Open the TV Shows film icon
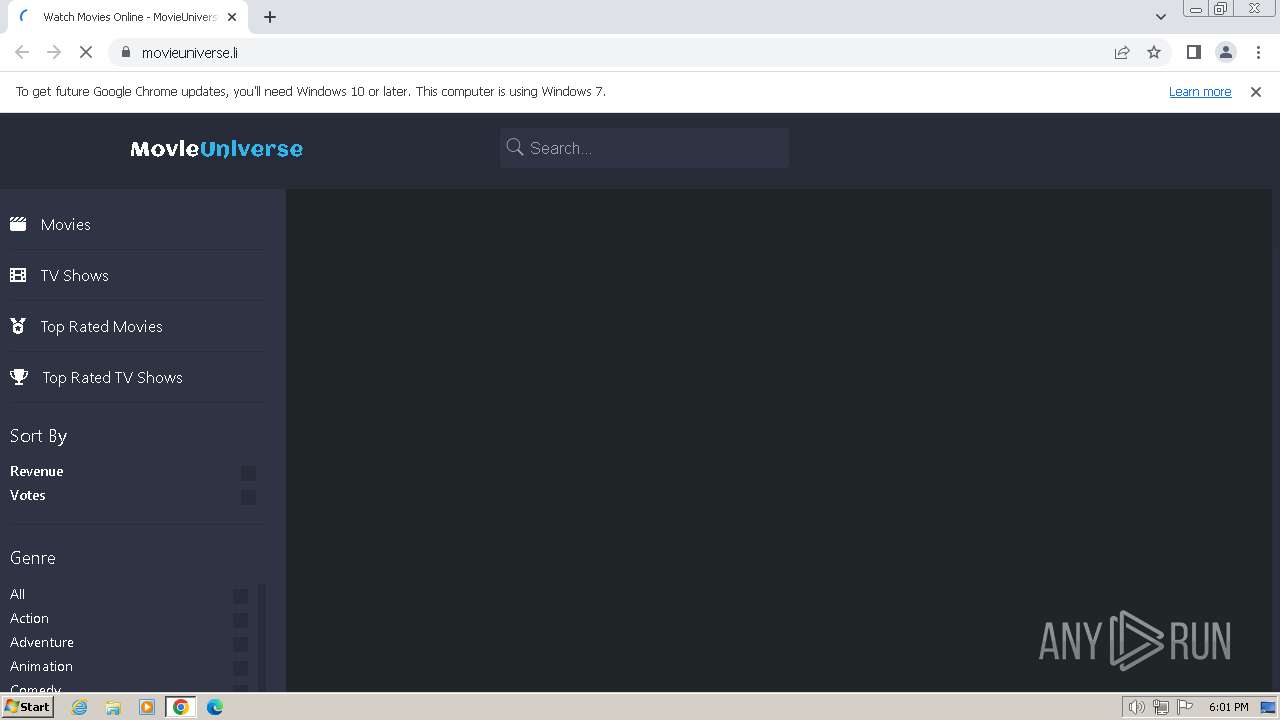Image resolution: width=1280 pixels, height=720 pixels. tap(18, 275)
